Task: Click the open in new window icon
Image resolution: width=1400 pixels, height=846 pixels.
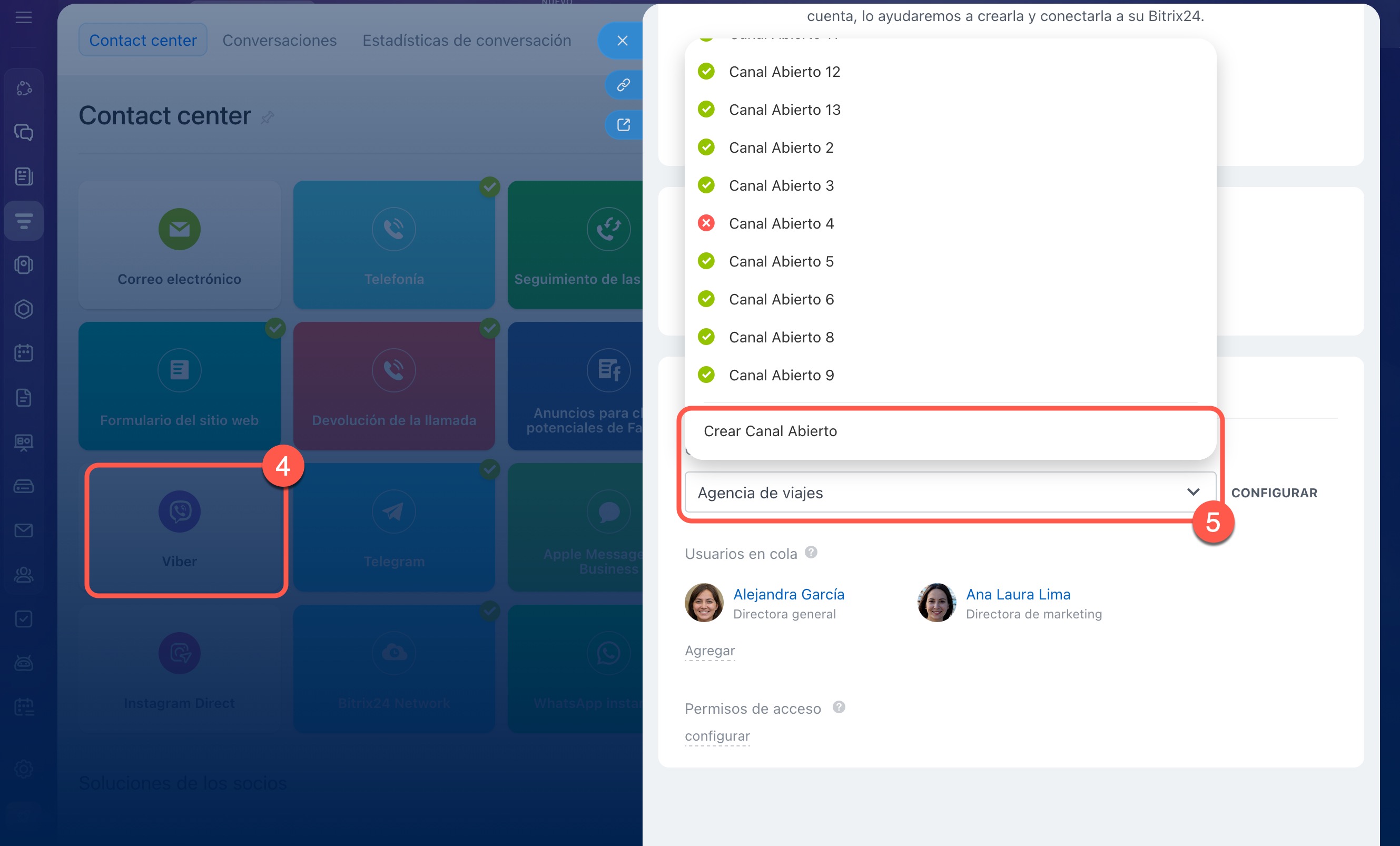Action: pos(623,125)
